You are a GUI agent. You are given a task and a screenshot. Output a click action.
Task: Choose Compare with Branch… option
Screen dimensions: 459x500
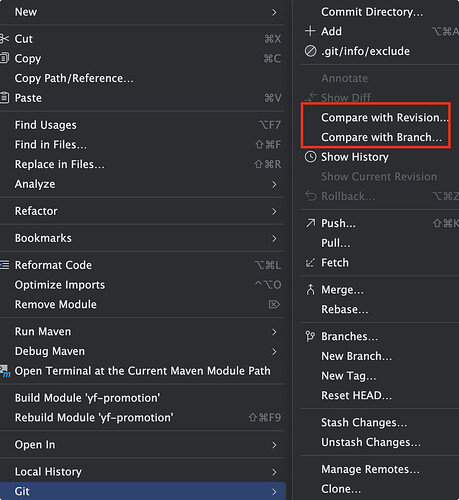click(381, 137)
